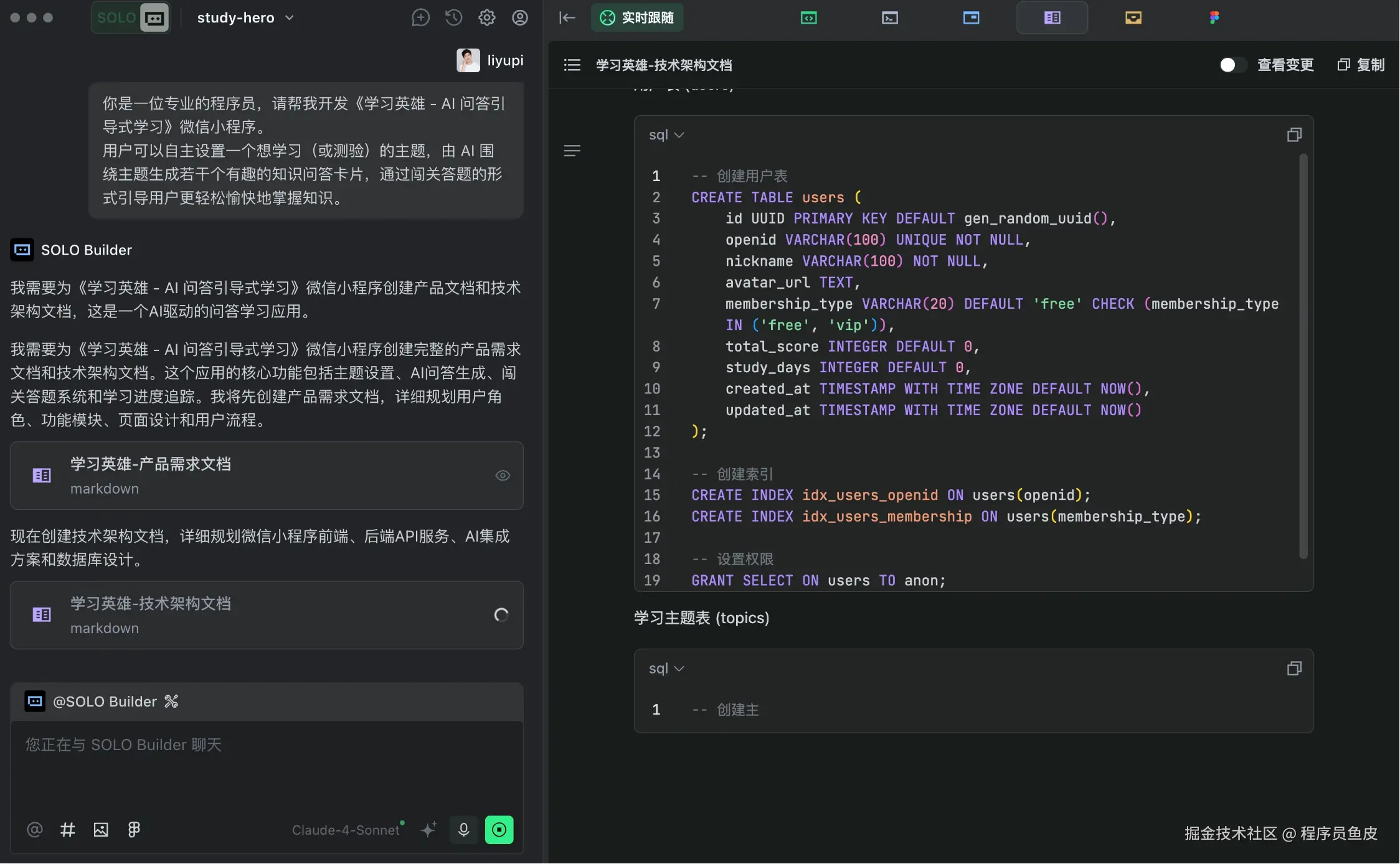This screenshot has width=1400, height=864.
Task: Stop generation with green button
Action: point(499,830)
